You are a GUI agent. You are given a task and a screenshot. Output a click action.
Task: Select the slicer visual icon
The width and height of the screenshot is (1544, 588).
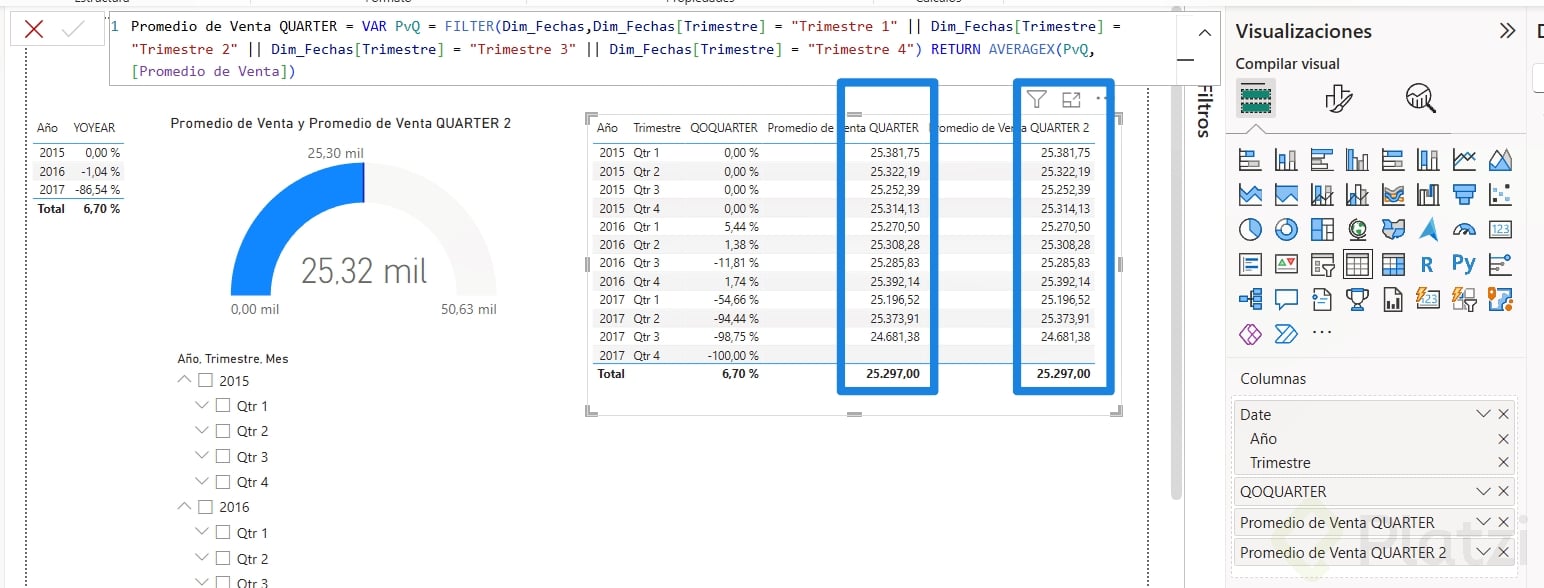point(1321,265)
